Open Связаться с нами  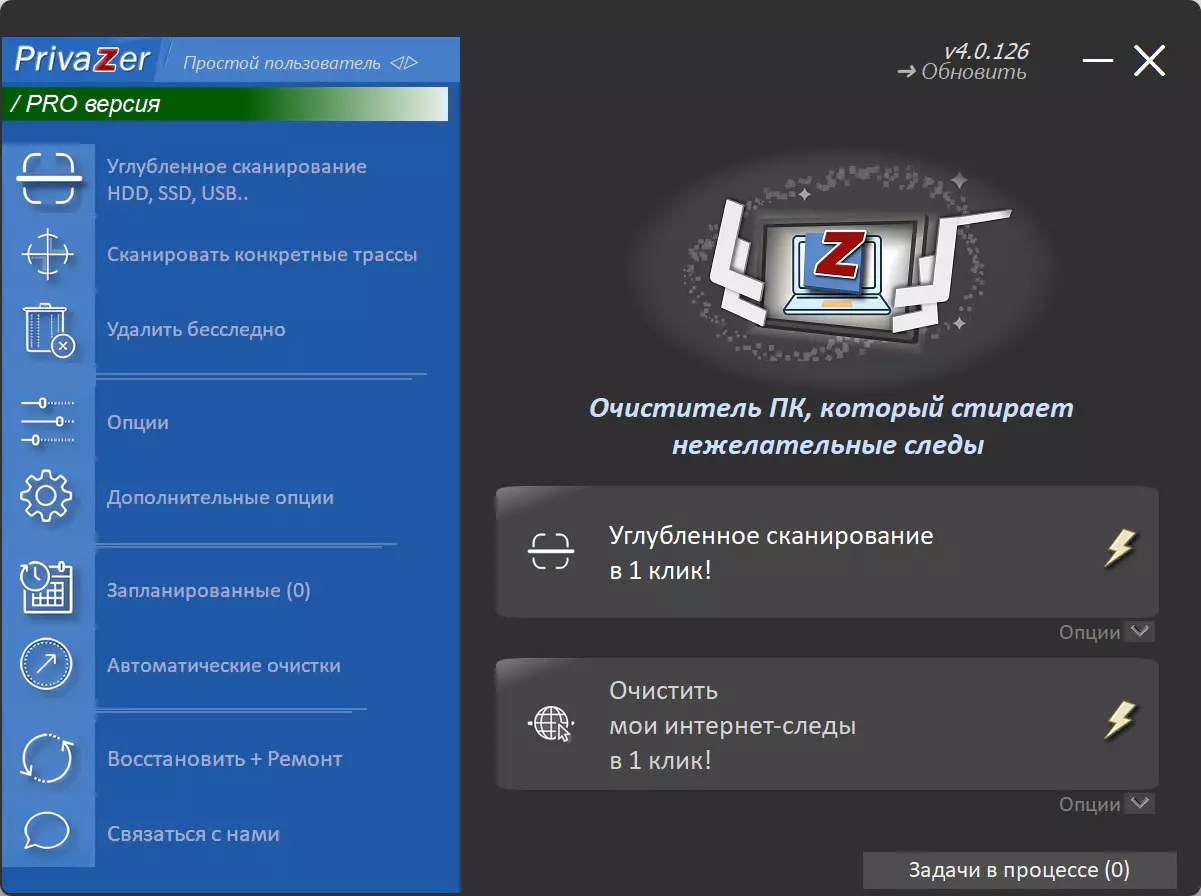(x=193, y=833)
